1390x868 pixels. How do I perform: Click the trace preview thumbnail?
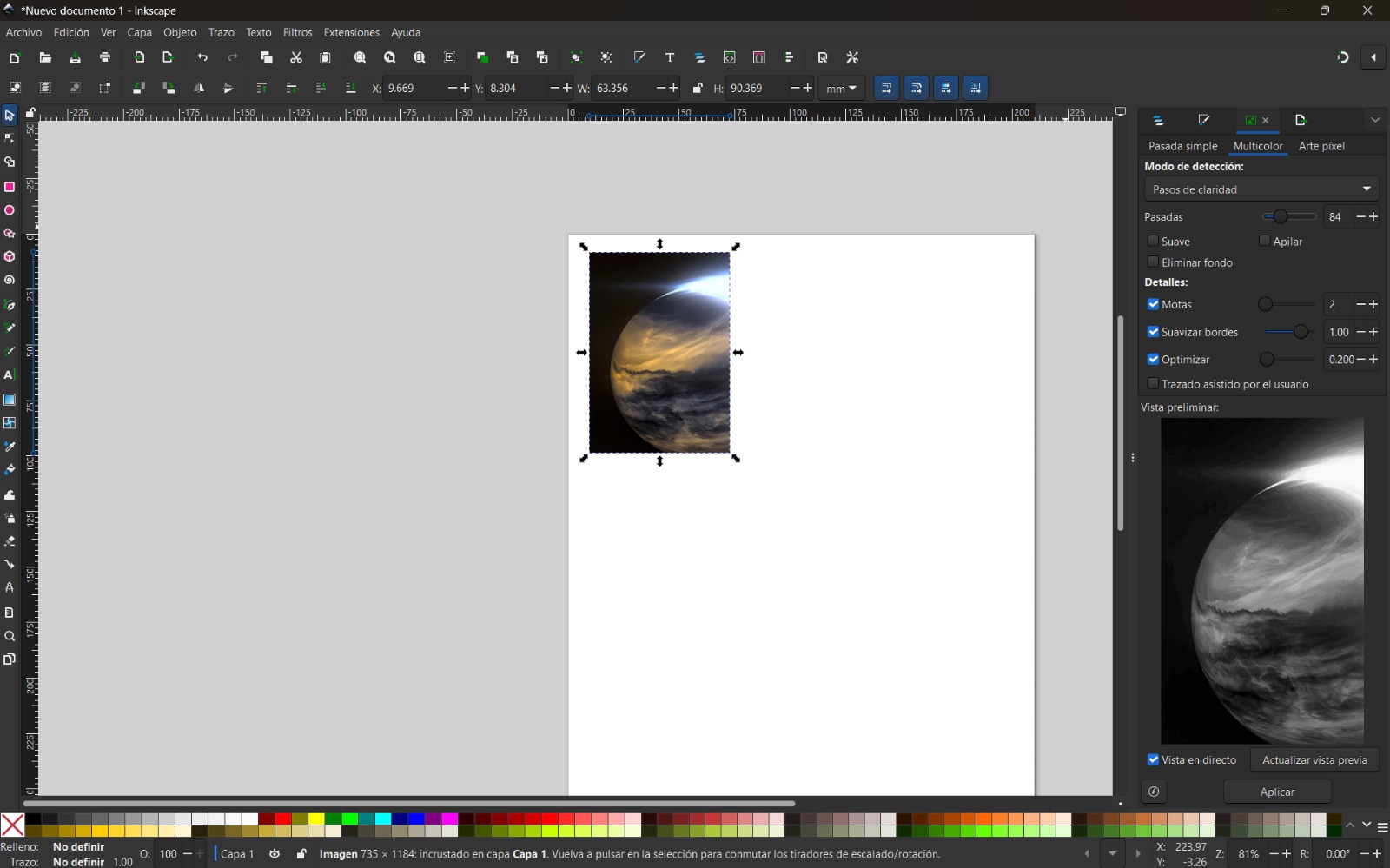pos(1261,580)
